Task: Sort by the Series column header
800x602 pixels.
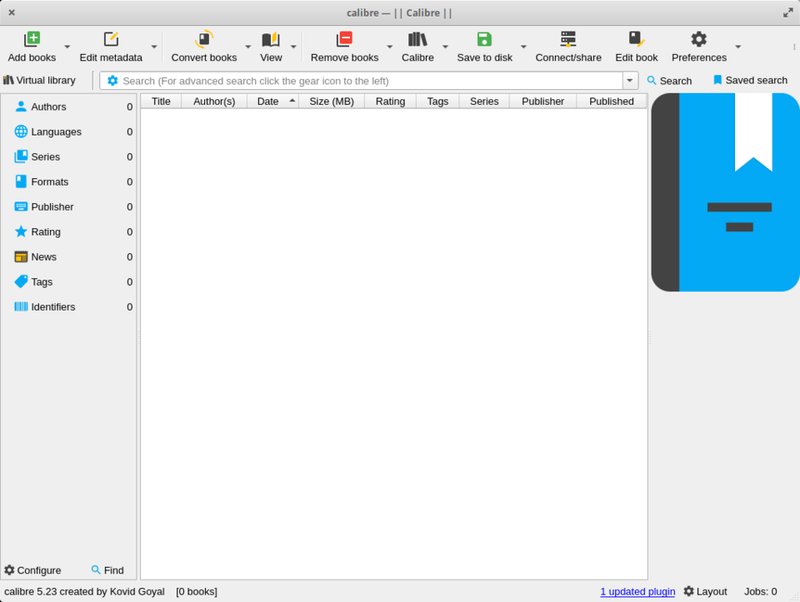Action: coord(484,101)
